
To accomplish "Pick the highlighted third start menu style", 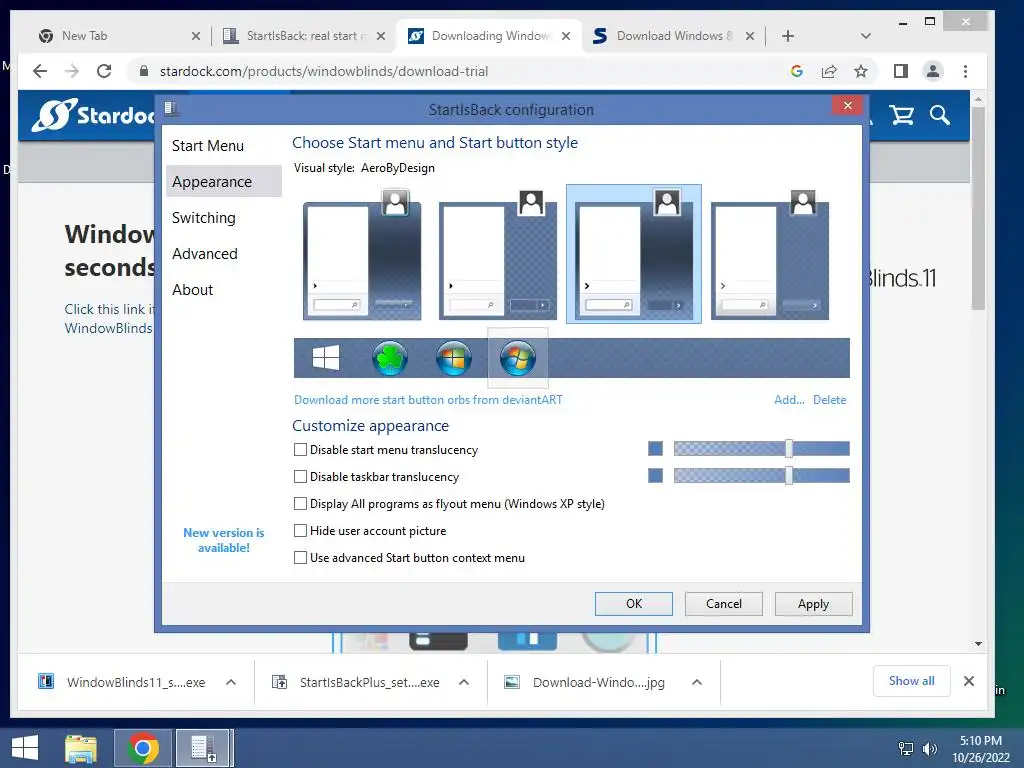I will point(633,254).
